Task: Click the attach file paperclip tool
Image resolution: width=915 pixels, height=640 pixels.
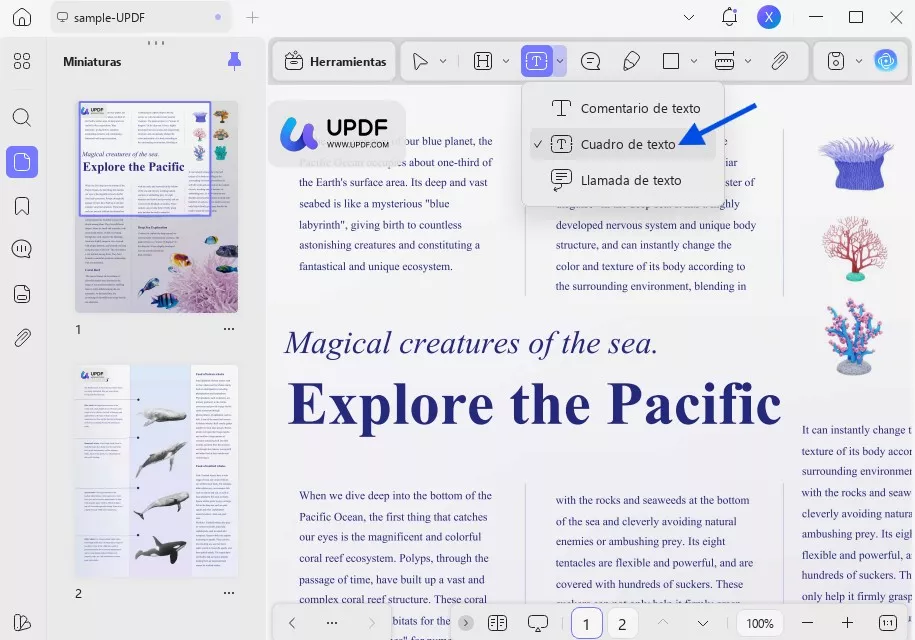Action: (780, 61)
